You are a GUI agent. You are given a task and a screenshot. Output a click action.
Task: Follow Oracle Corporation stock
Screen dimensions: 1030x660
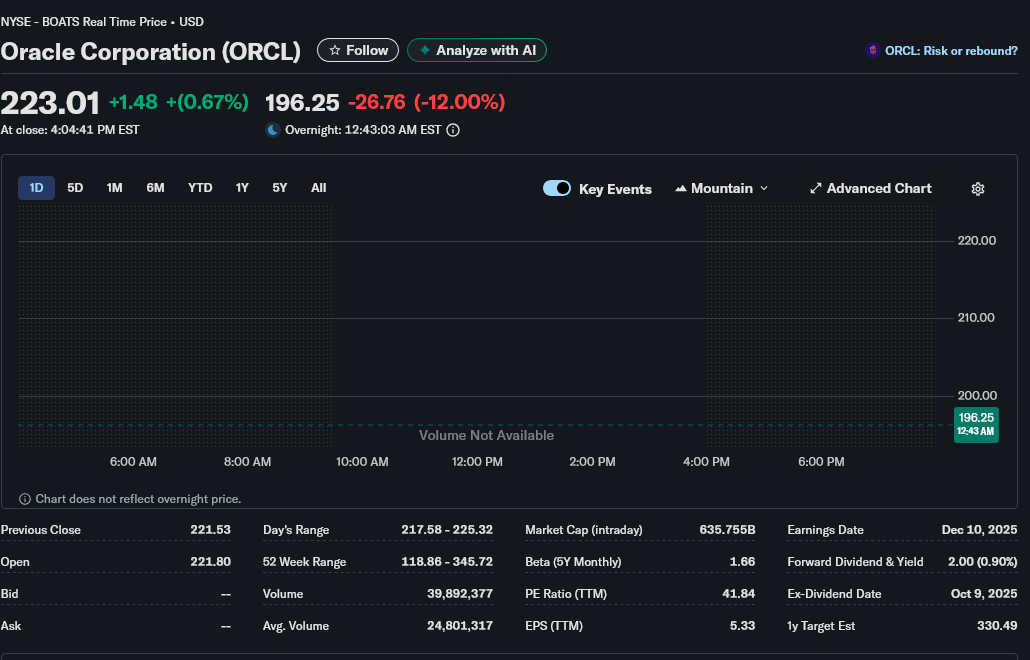(x=358, y=51)
